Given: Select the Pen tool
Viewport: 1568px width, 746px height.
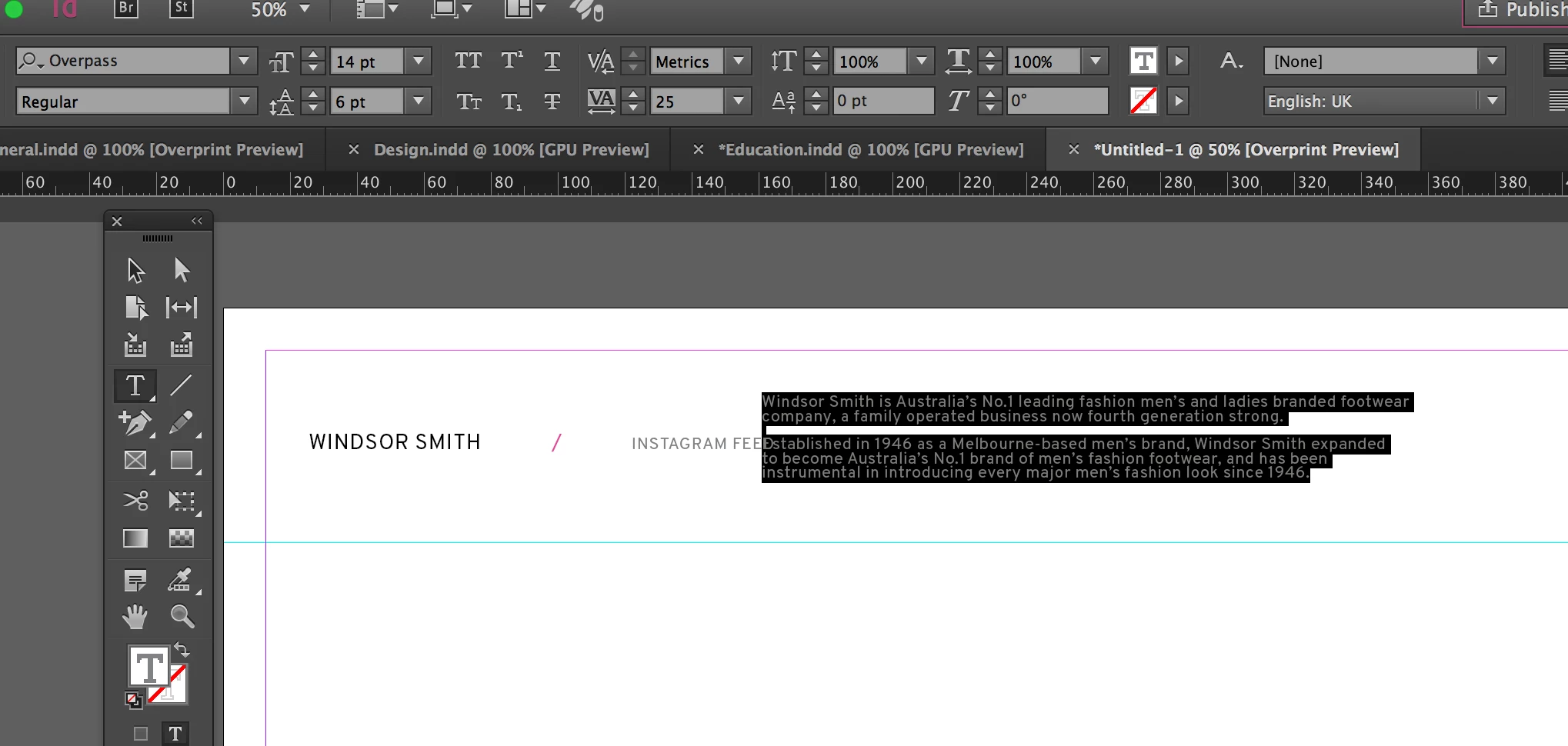Looking at the screenshot, I should coord(135,422).
